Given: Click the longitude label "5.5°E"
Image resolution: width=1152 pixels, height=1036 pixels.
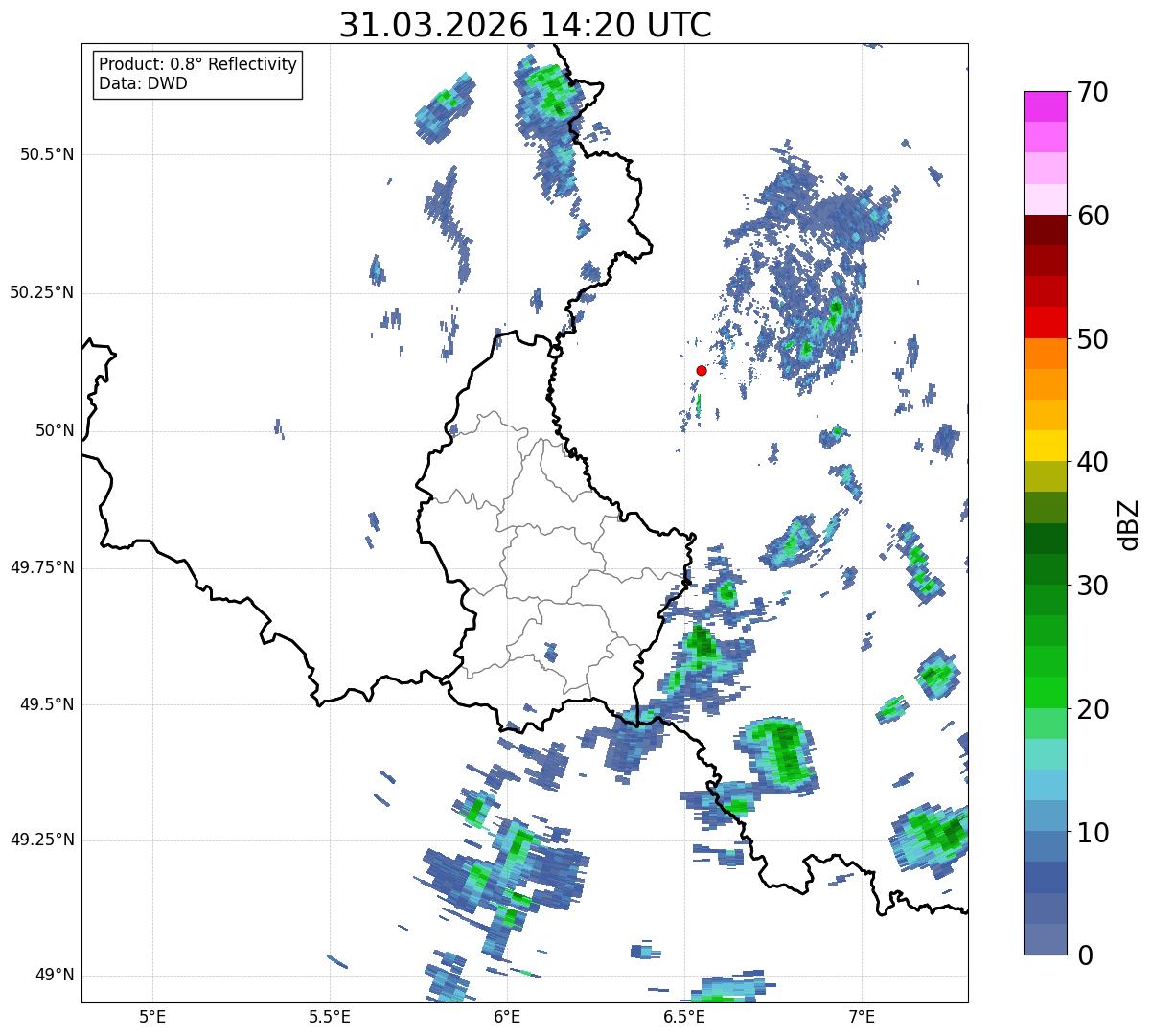Looking at the screenshot, I should [330, 1016].
